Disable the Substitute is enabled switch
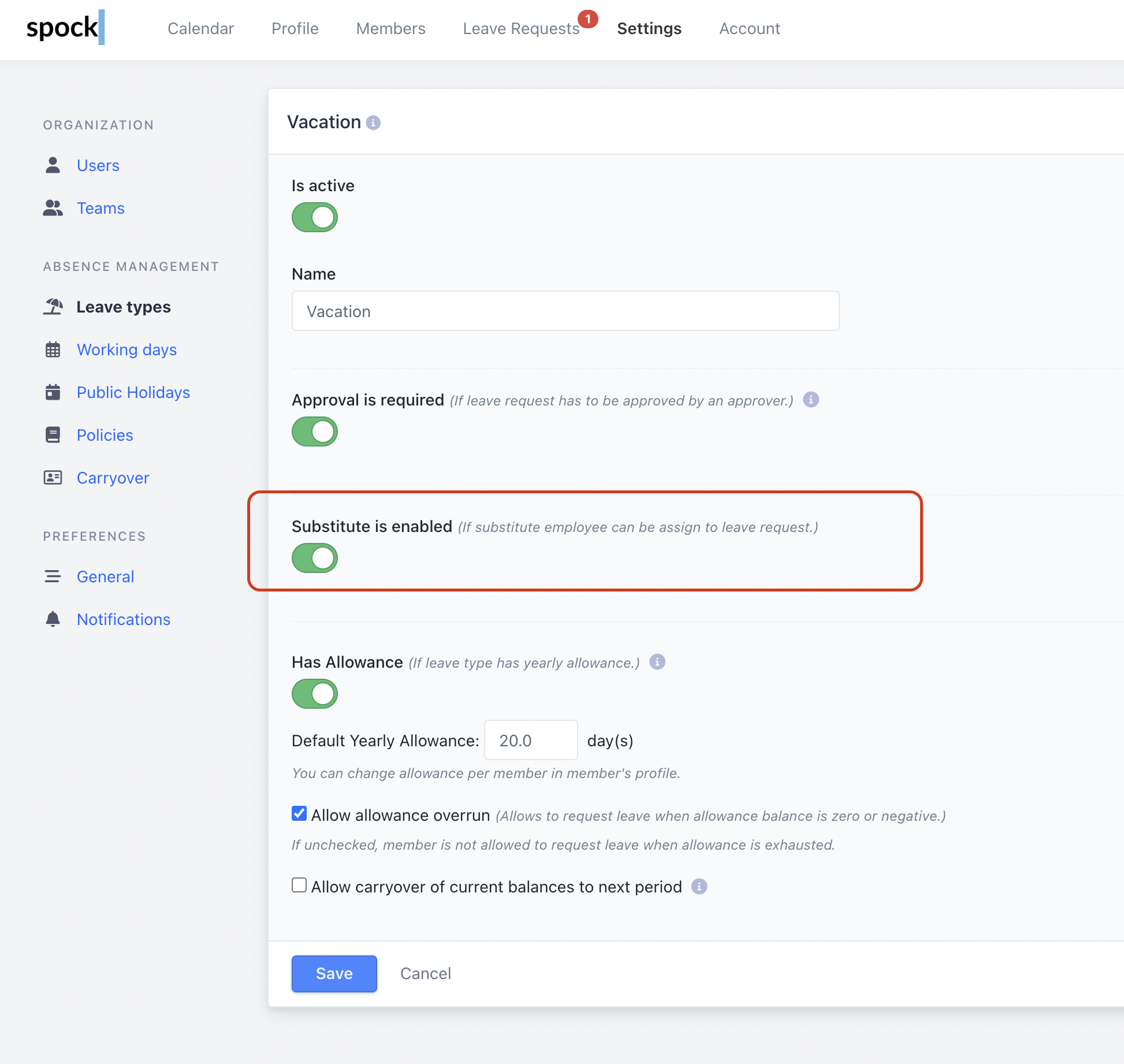The width and height of the screenshot is (1124, 1064). (x=315, y=558)
